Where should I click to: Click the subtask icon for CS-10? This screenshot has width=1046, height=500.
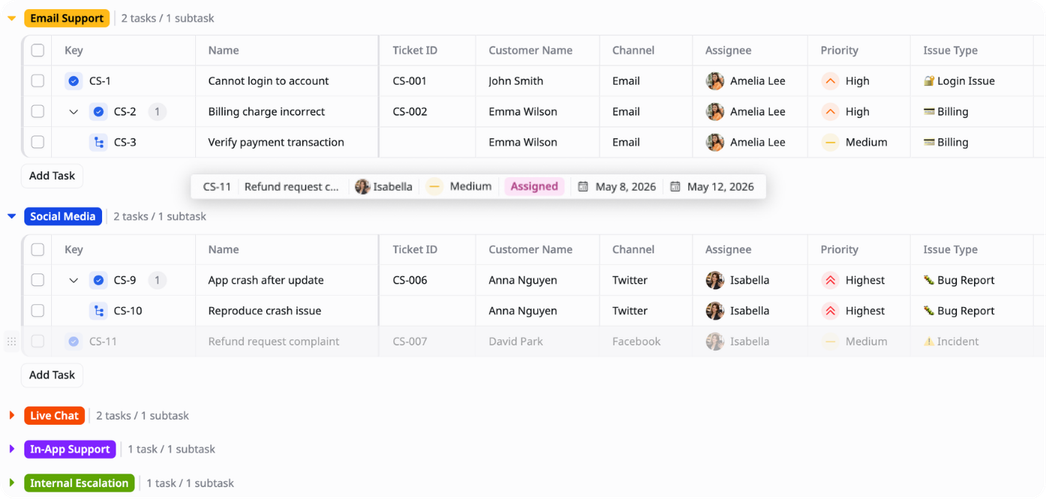(98, 311)
